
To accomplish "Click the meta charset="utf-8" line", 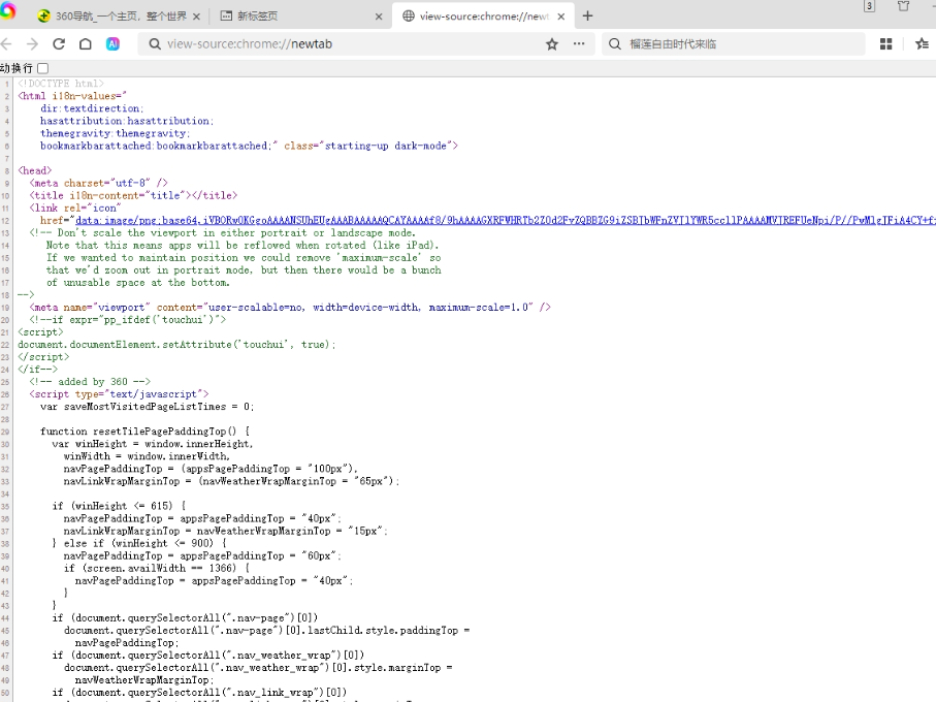I will coord(98,183).
